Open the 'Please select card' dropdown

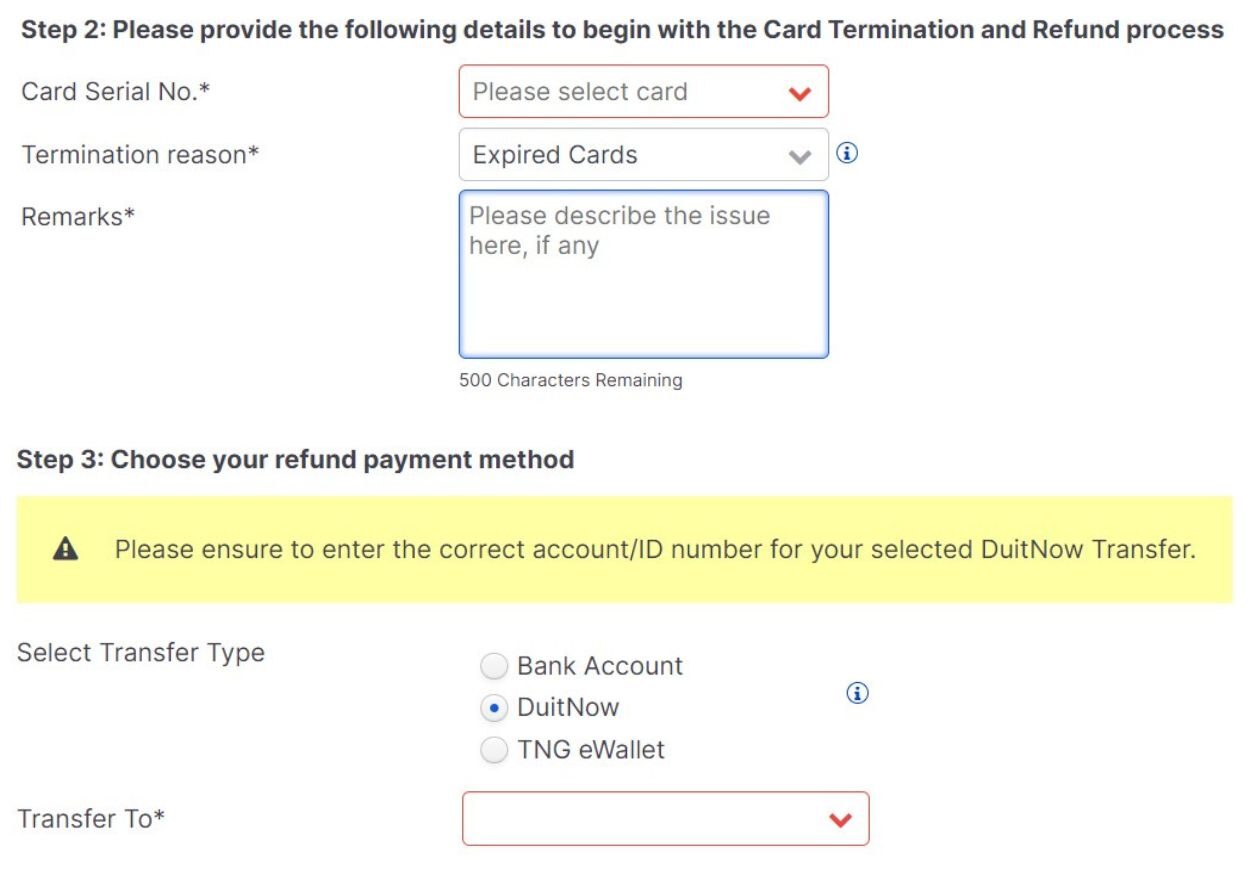click(620, 92)
